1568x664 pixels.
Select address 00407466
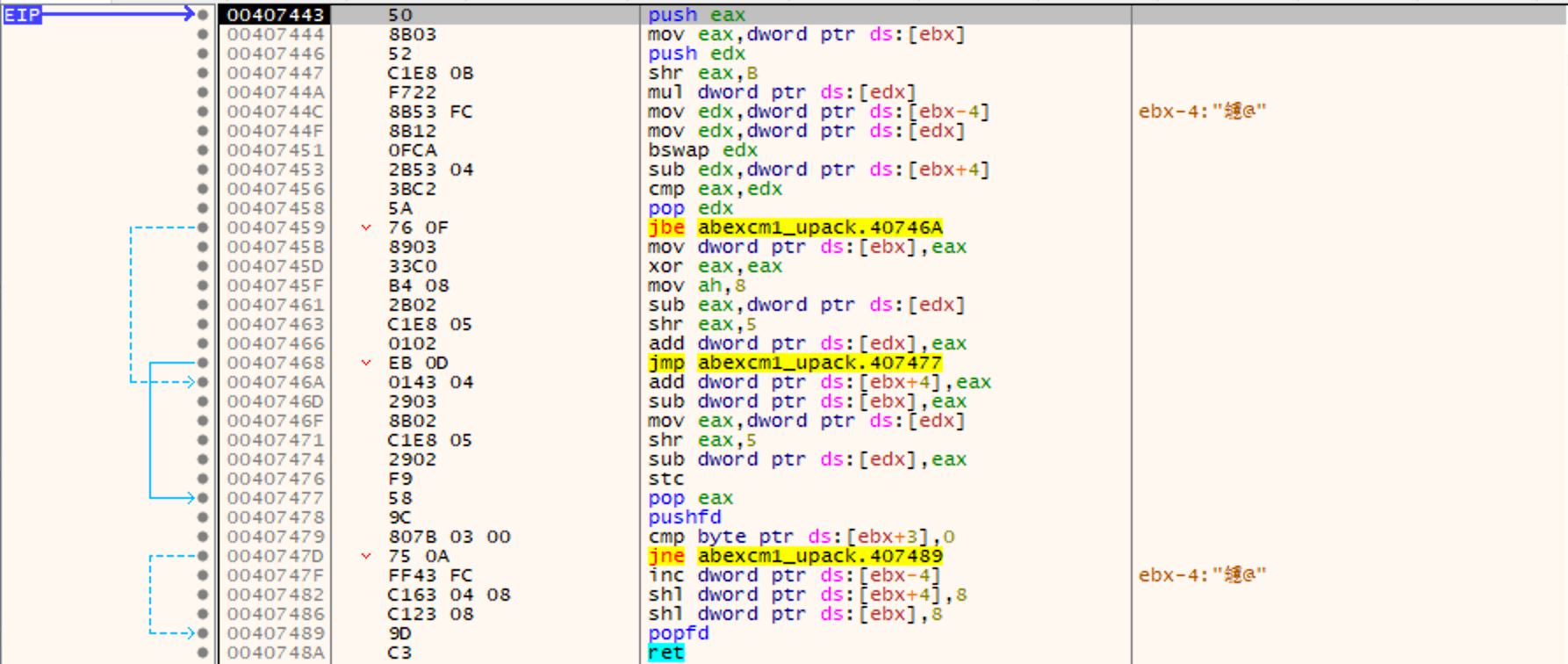click(276, 343)
